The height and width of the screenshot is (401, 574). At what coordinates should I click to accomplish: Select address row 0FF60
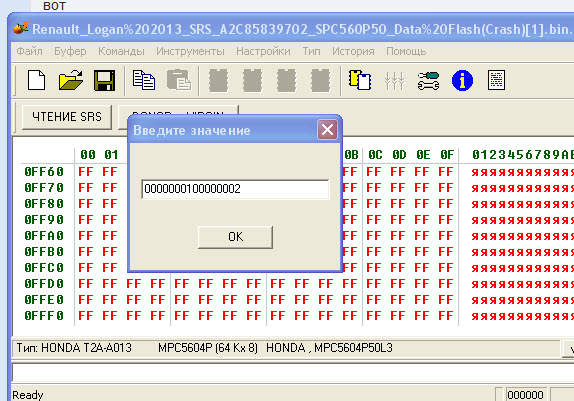(x=44, y=172)
